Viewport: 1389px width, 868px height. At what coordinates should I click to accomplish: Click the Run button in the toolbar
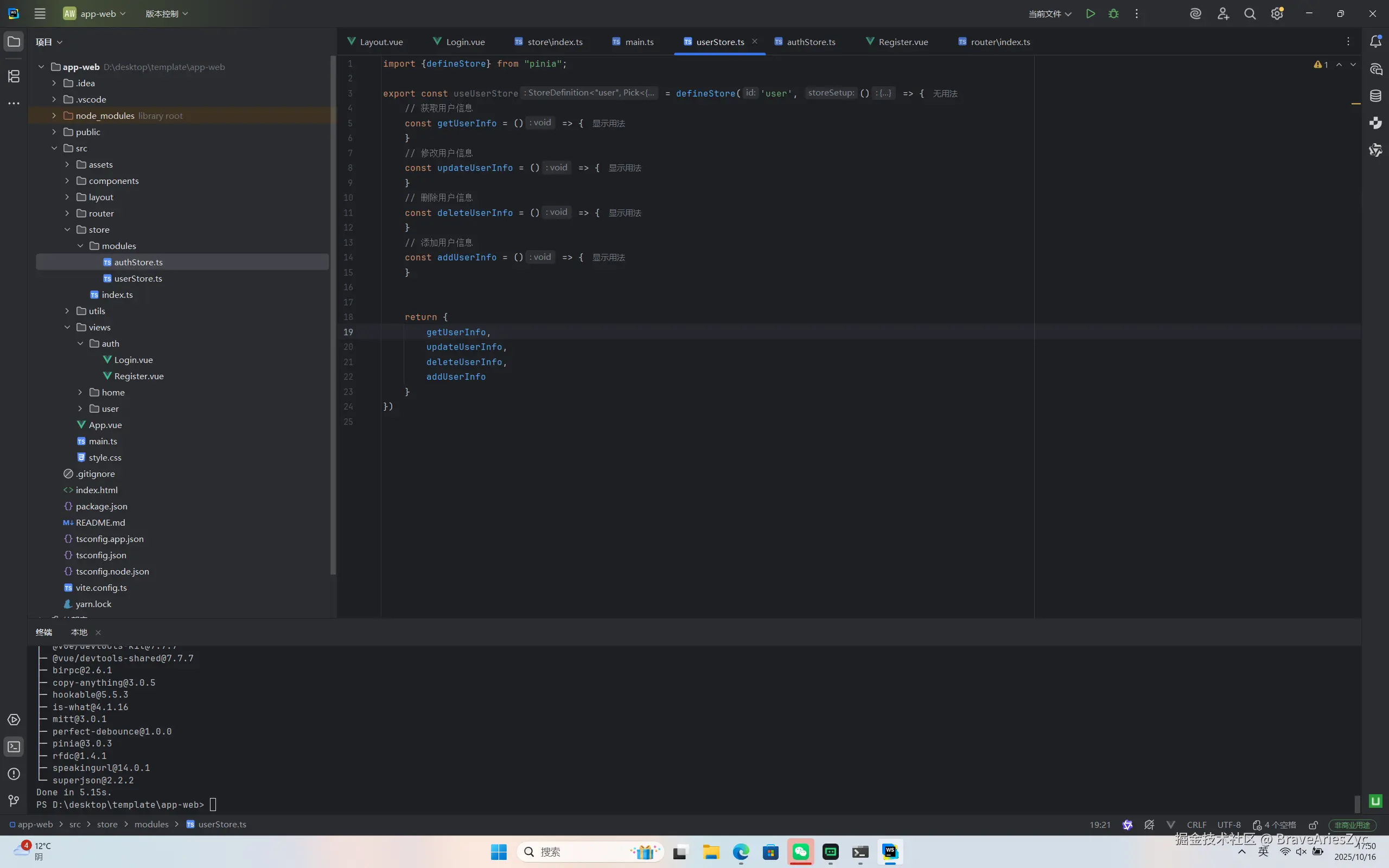pos(1090,14)
